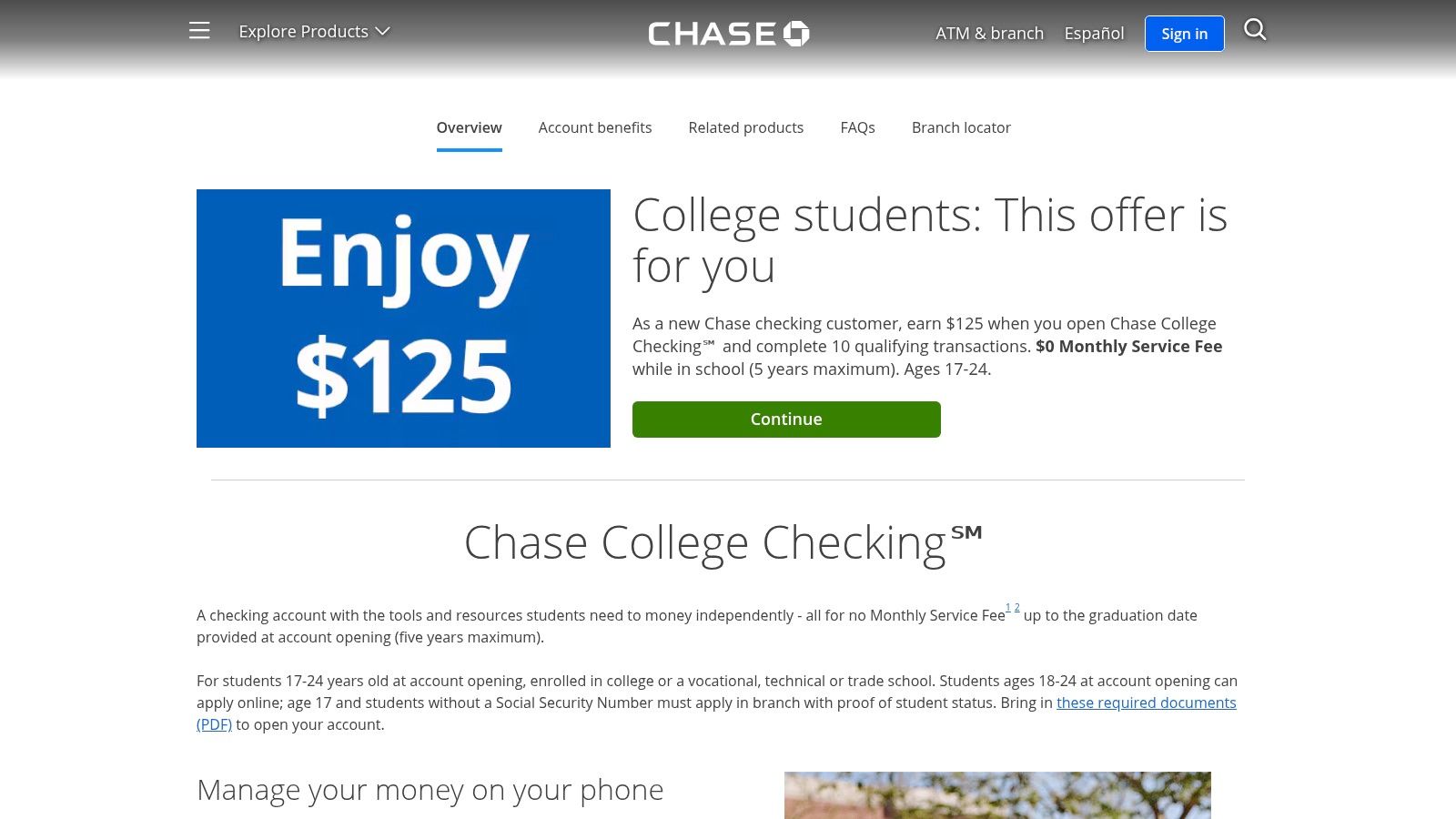Click the Chase octagon logo
The height and width of the screenshot is (819, 1456).
[x=795, y=34]
